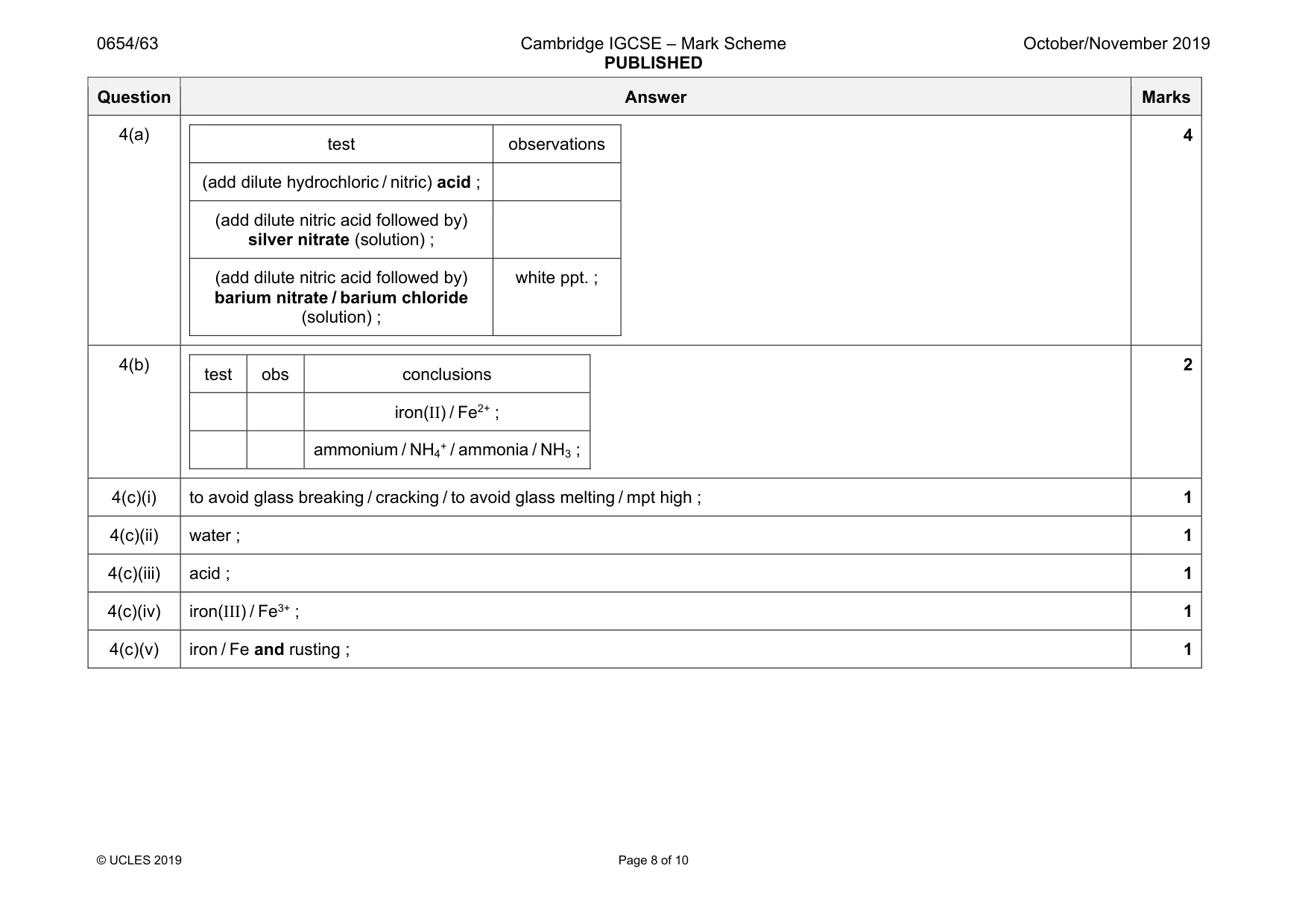Screen dimensions: 1308x924
Task: Click the 'test' header in the 4(b) table
Action: [x=218, y=374]
